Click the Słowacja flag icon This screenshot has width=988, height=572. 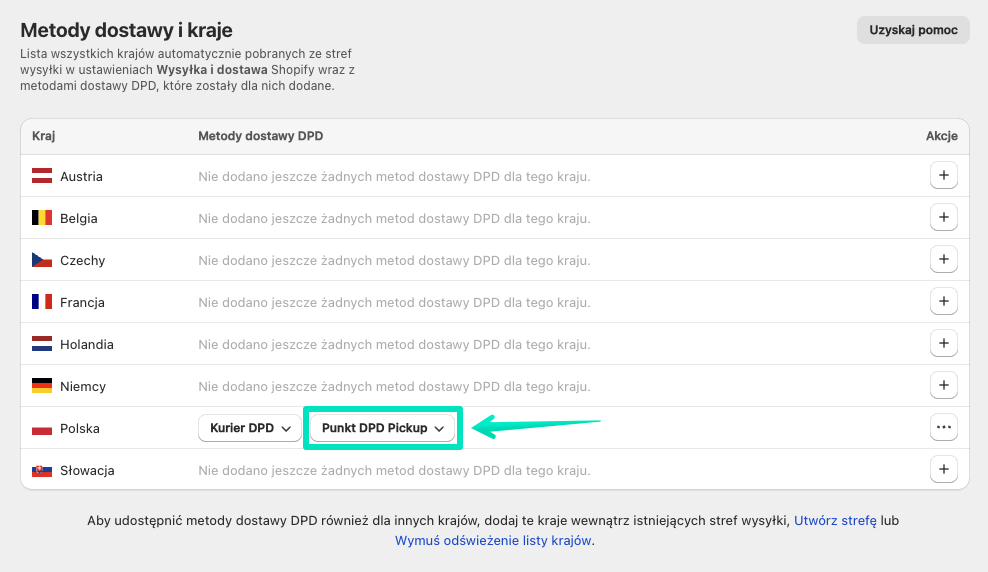[42, 471]
